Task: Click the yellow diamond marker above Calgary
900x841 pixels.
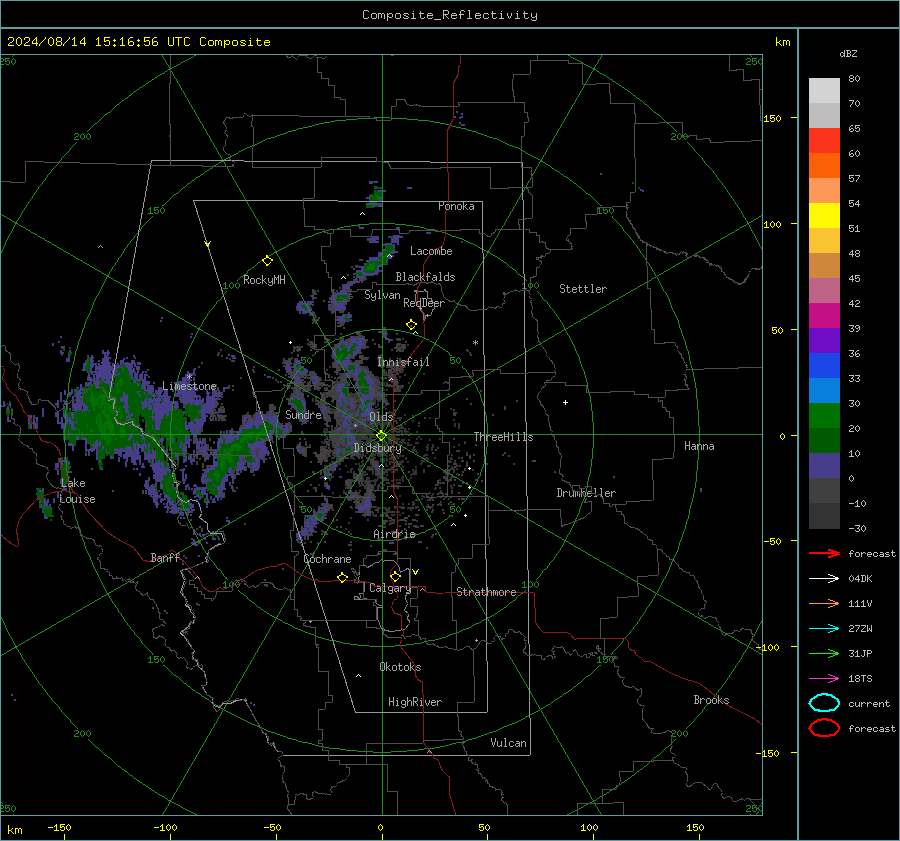Action: coord(395,576)
